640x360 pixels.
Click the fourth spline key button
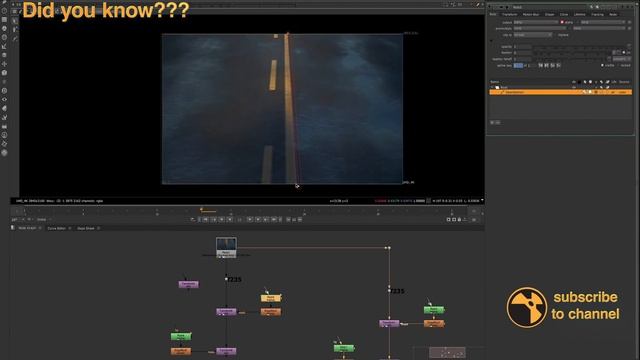(x=558, y=65)
